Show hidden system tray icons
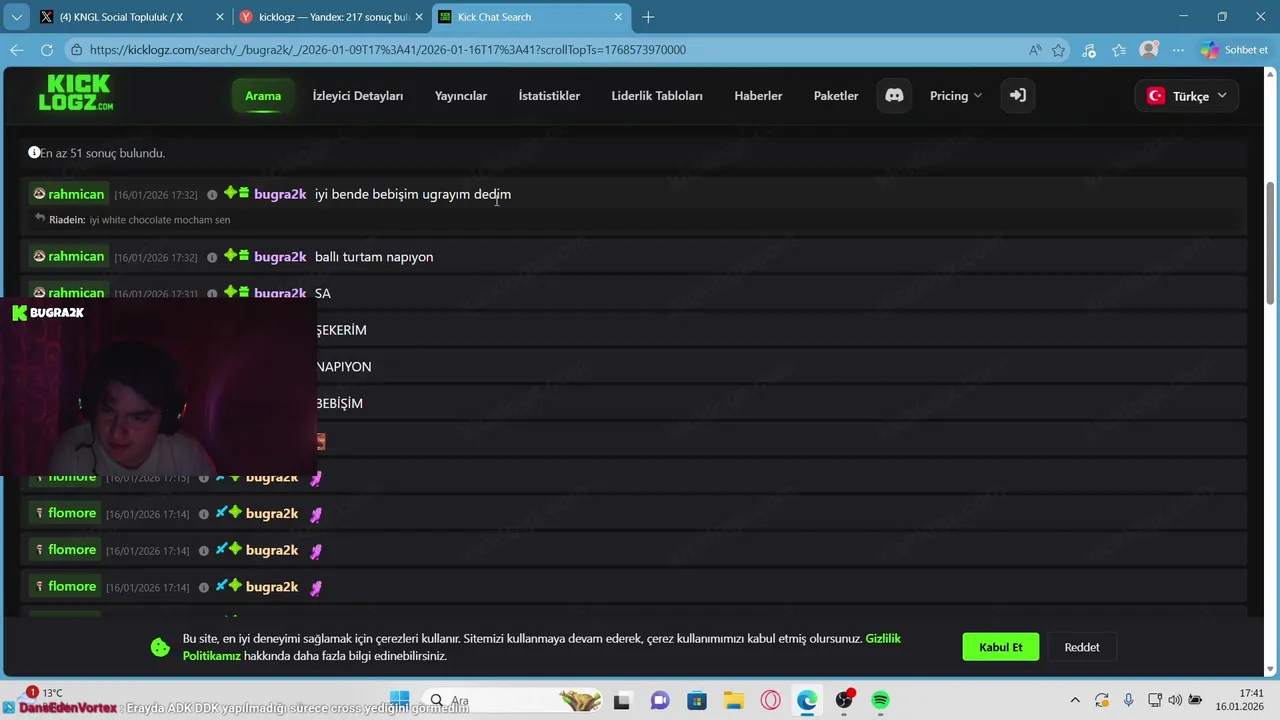The image size is (1280, 720). coord(1075,700)
